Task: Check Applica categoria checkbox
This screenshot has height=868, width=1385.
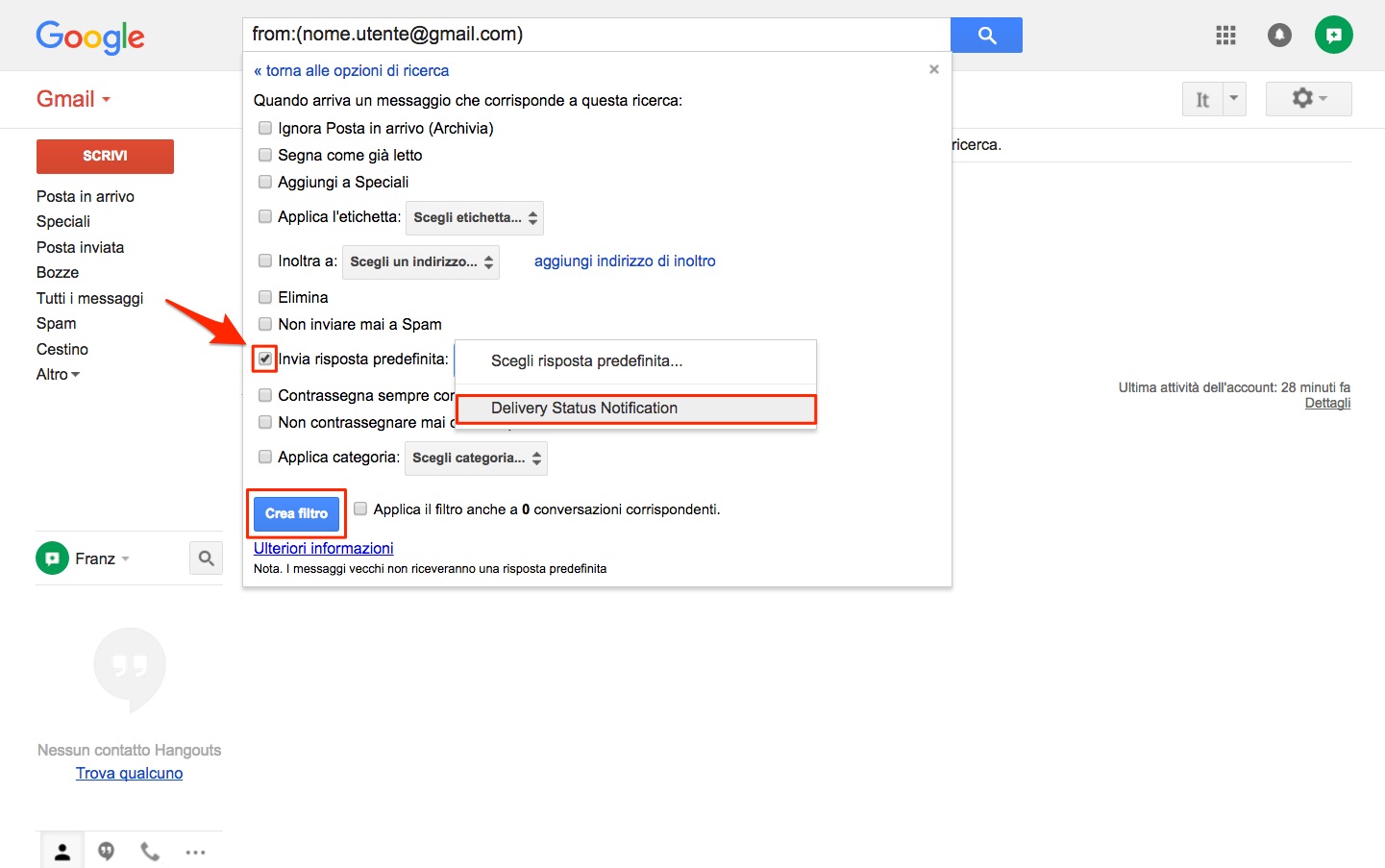Action: (x=265, y=457)
